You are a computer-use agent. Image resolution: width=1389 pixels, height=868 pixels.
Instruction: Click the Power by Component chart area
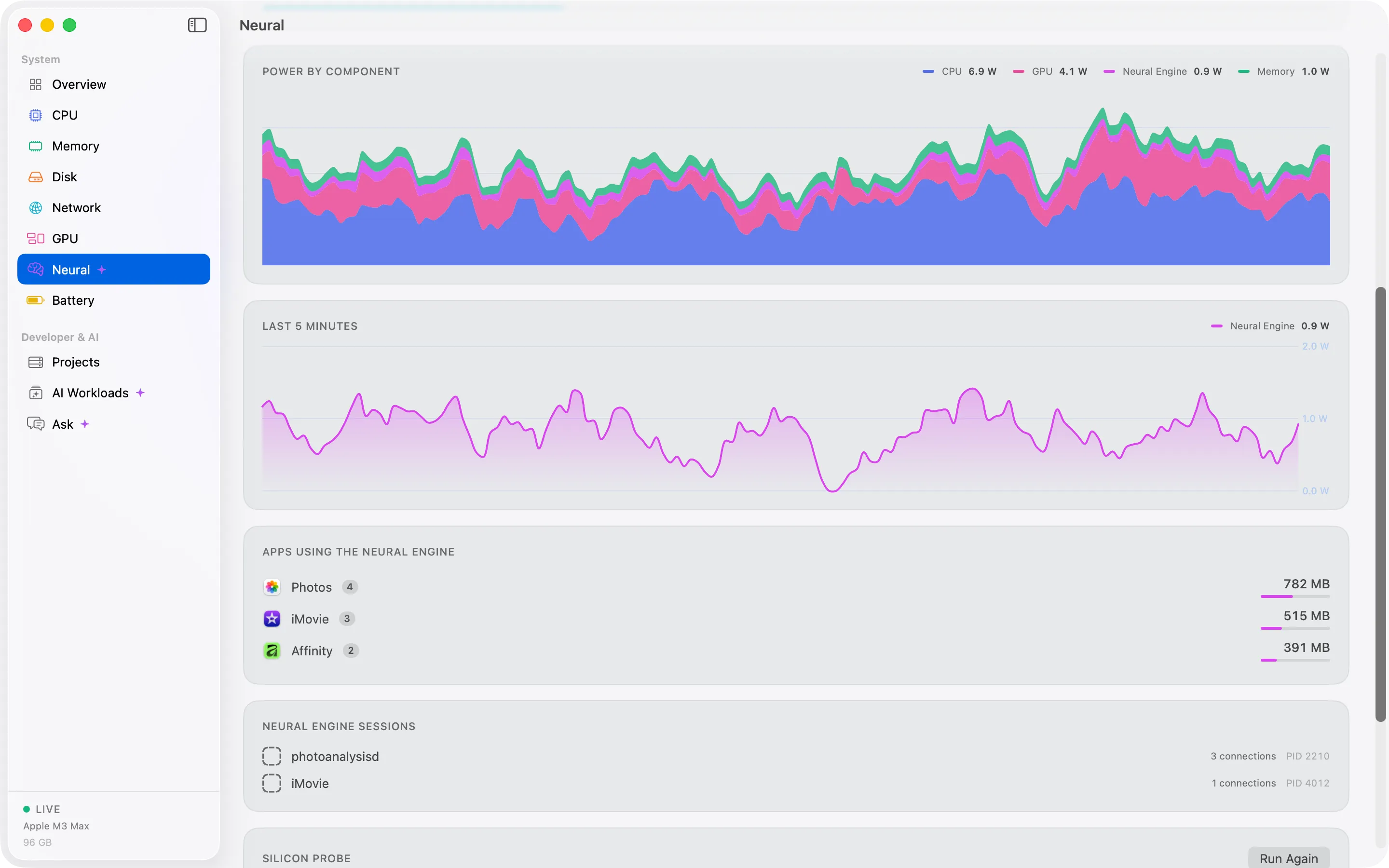click(x=795, y=184)
